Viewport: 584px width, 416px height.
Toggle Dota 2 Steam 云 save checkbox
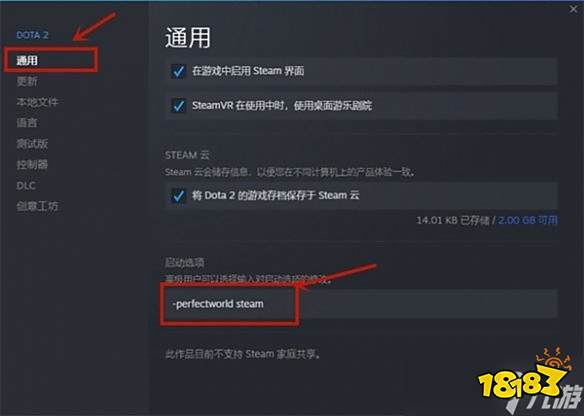pyautogui.click(x=178, y=195)
